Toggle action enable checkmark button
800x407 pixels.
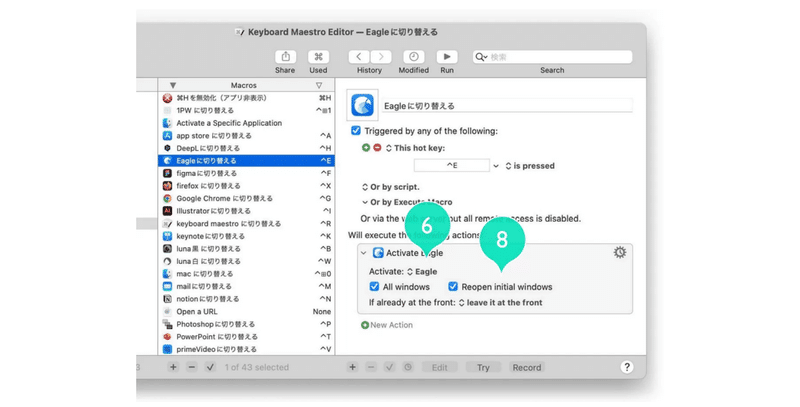click(389, 367)
